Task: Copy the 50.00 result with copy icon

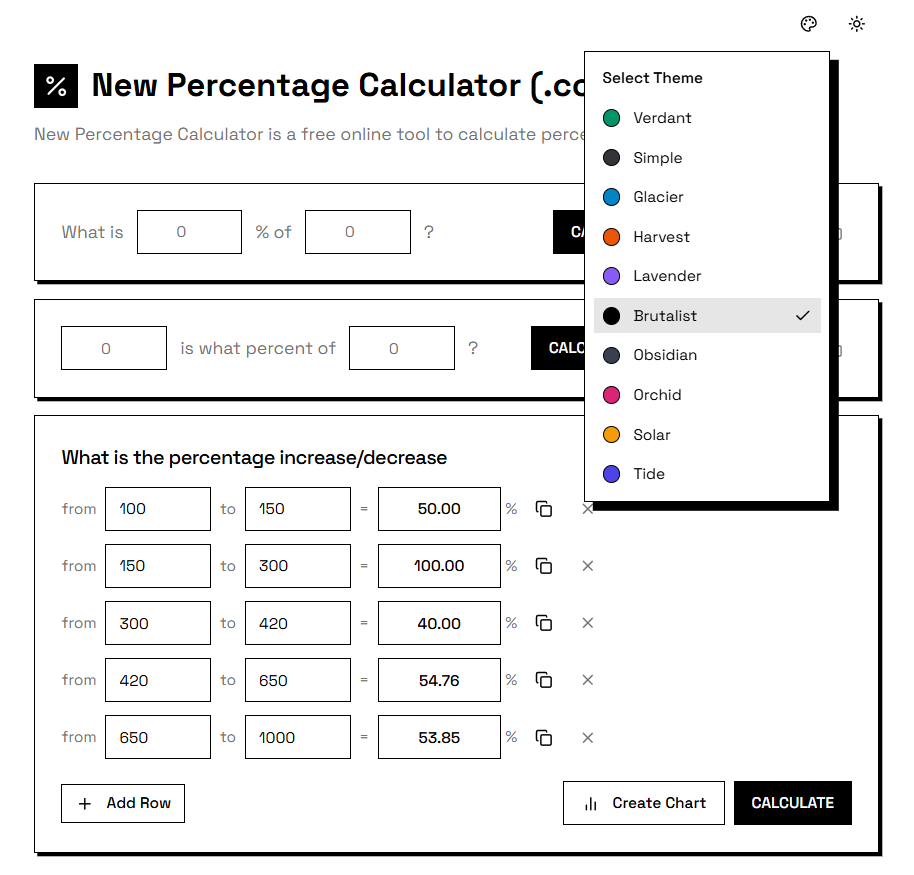Action: point(543,509)
